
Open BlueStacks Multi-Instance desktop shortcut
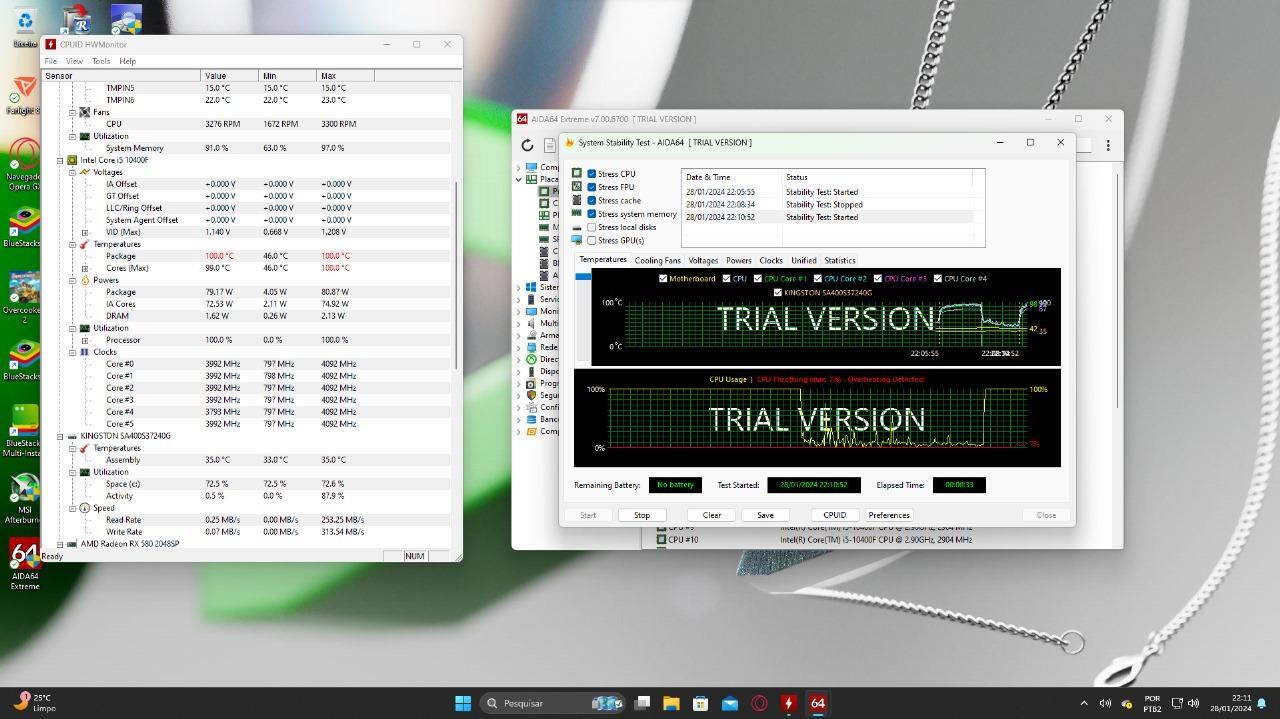pyautogui.click(x=24, y=430)
